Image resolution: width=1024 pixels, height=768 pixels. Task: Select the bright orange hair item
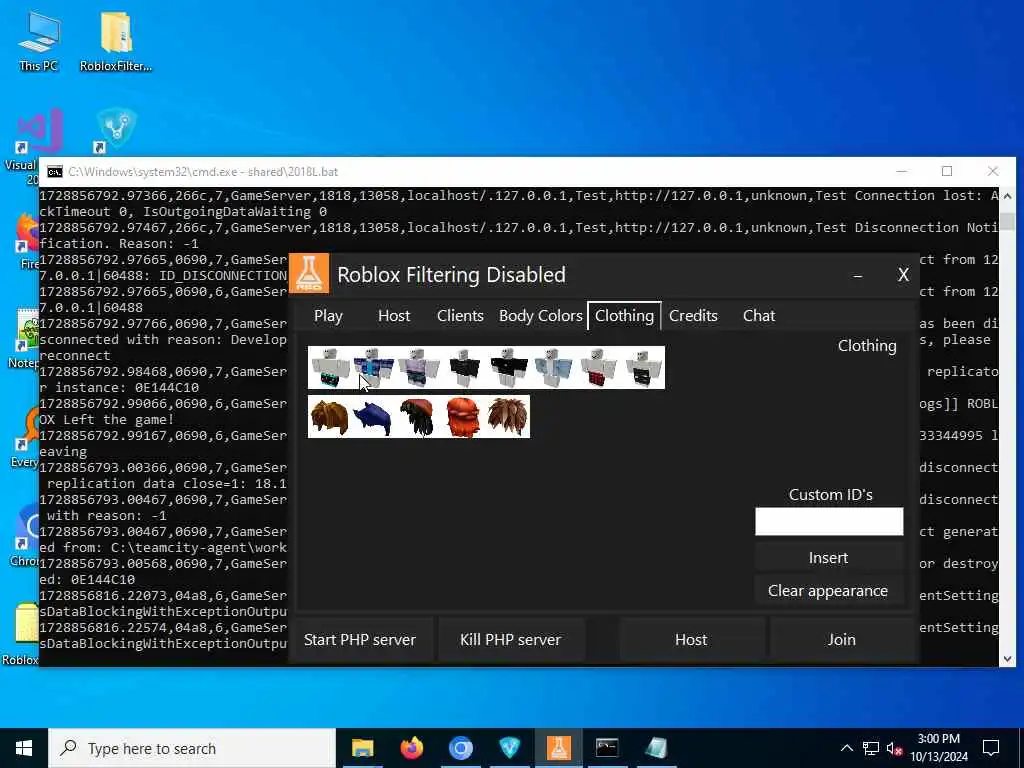click(x=464, y=417)
